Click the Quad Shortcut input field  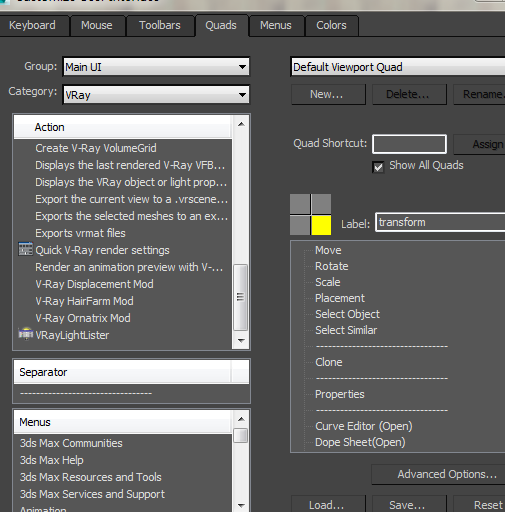pos(409,144)
